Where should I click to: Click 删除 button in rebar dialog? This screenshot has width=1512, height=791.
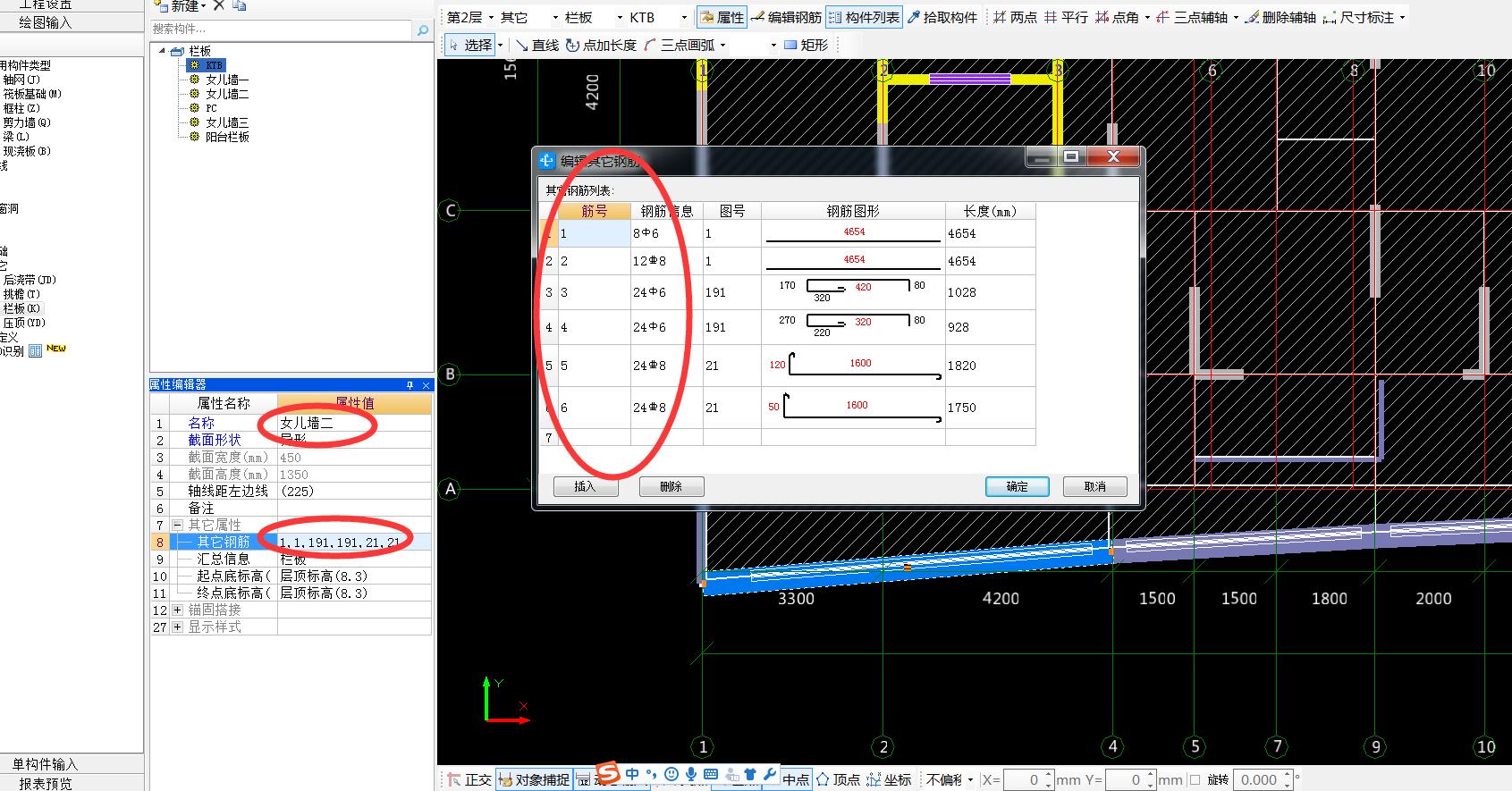pyautogui.click(x=672, y=486)
